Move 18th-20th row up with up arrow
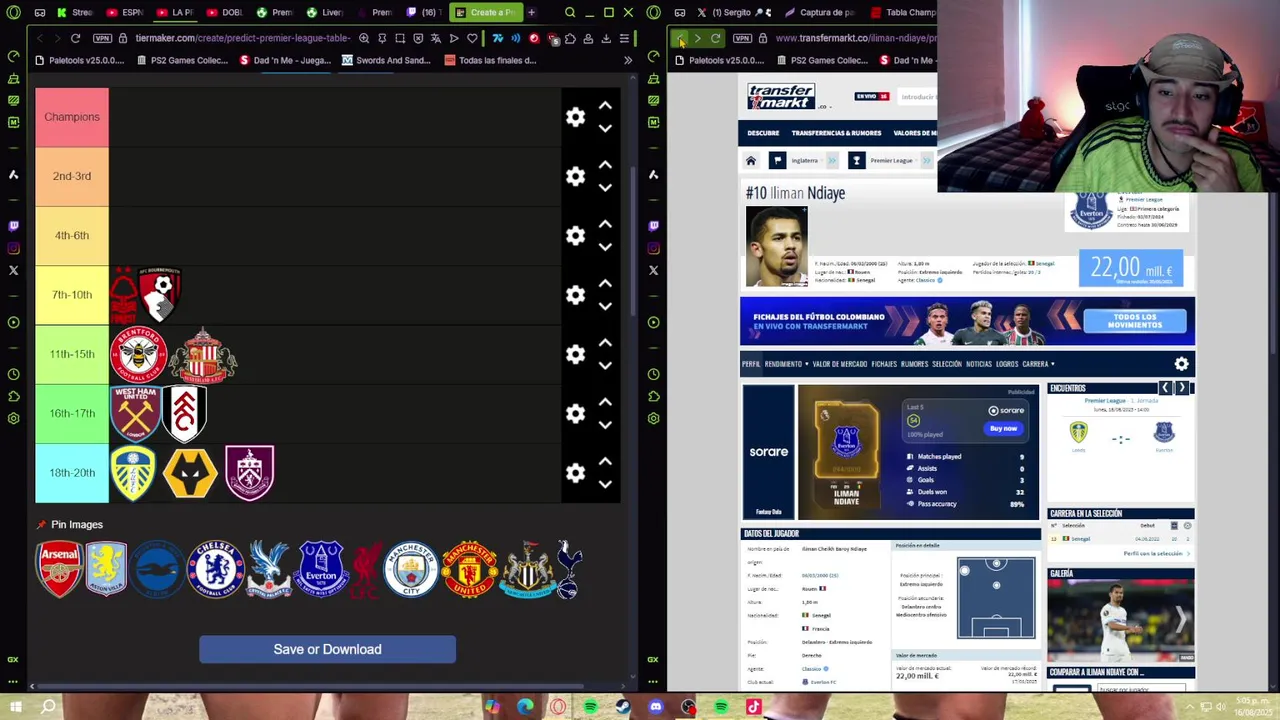1280x720 pixels. 605,461
